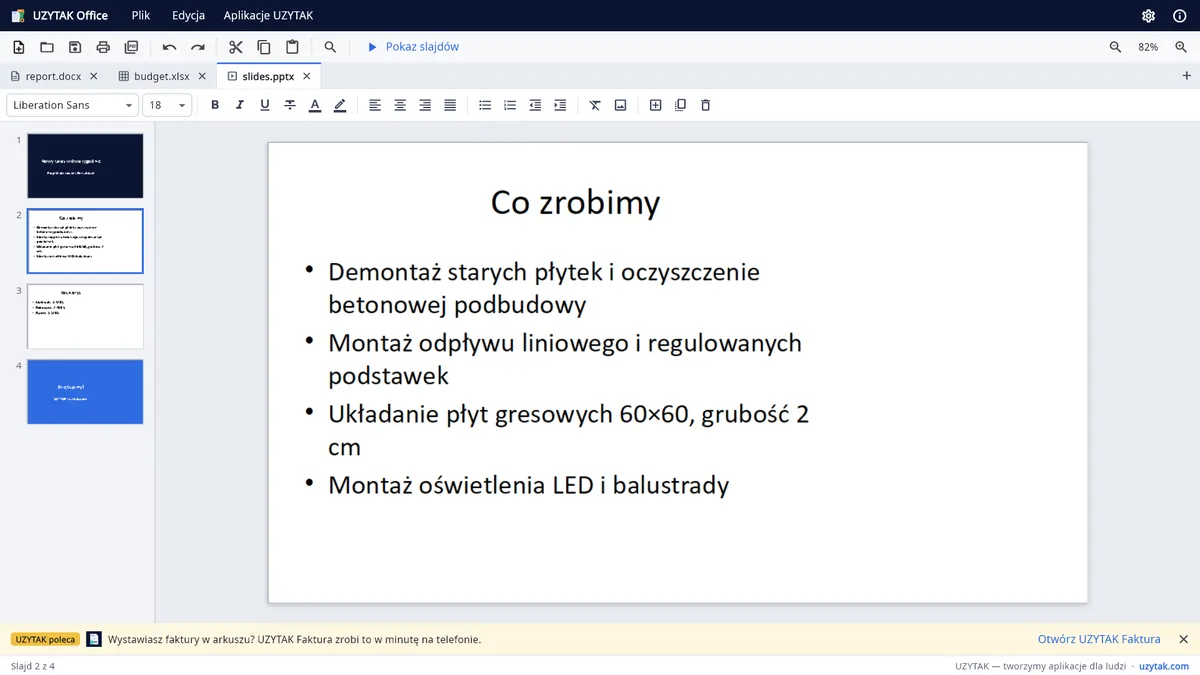Start slideshow with Pokaz slajdów
The width and height of the screenshot is (1200, 675).
(x=413, y=47)
